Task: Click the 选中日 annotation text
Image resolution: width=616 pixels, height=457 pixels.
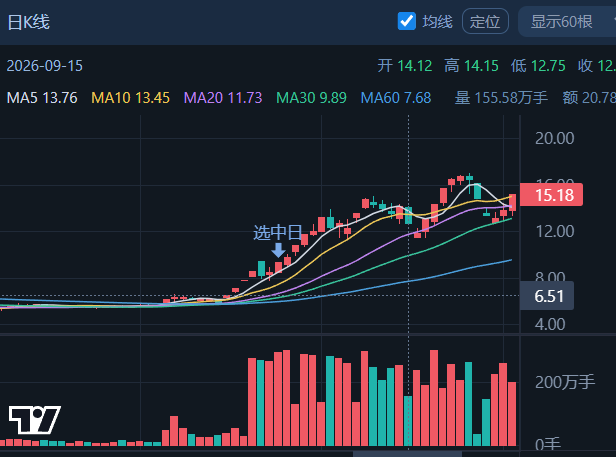Action: click(x=277, y=233)
